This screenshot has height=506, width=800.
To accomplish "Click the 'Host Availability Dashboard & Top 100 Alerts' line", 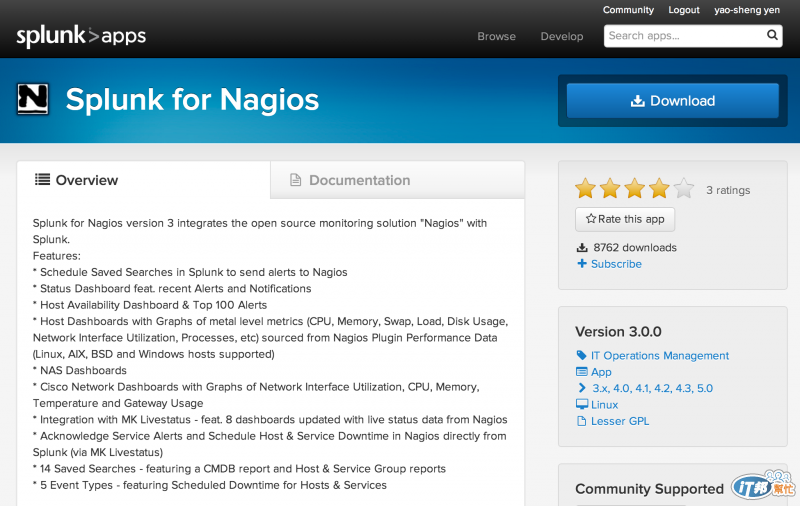I will tap(150, 305).
